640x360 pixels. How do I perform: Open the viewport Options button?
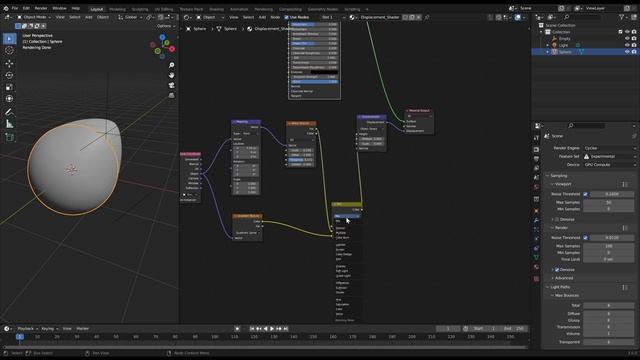(x=166, y=26)
